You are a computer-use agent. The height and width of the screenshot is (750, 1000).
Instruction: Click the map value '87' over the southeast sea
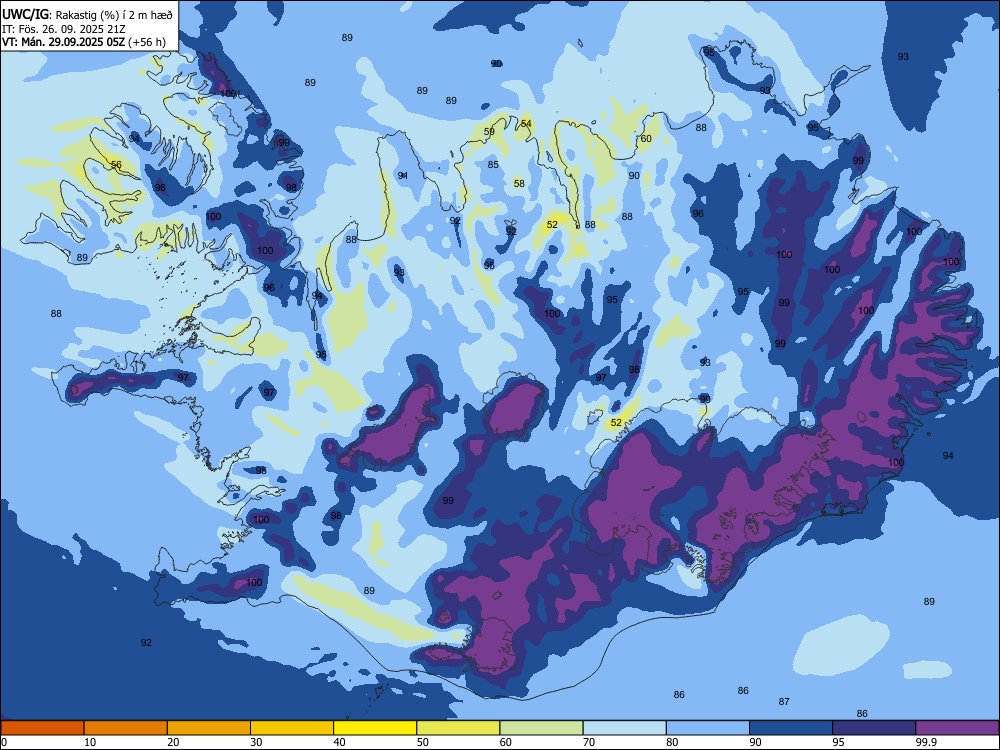pos(784,702)
